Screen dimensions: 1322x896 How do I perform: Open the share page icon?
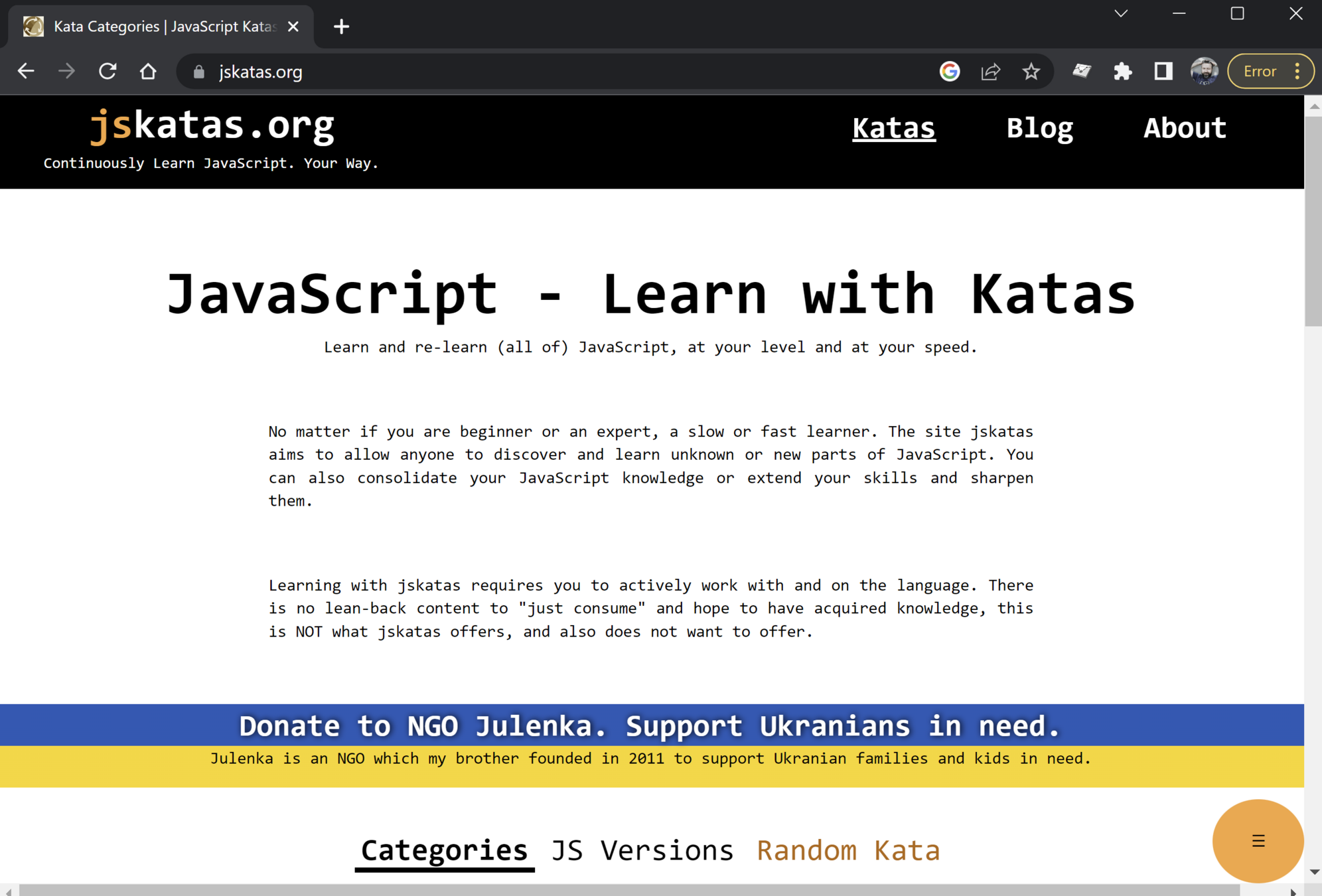click(x=990, y=71)
